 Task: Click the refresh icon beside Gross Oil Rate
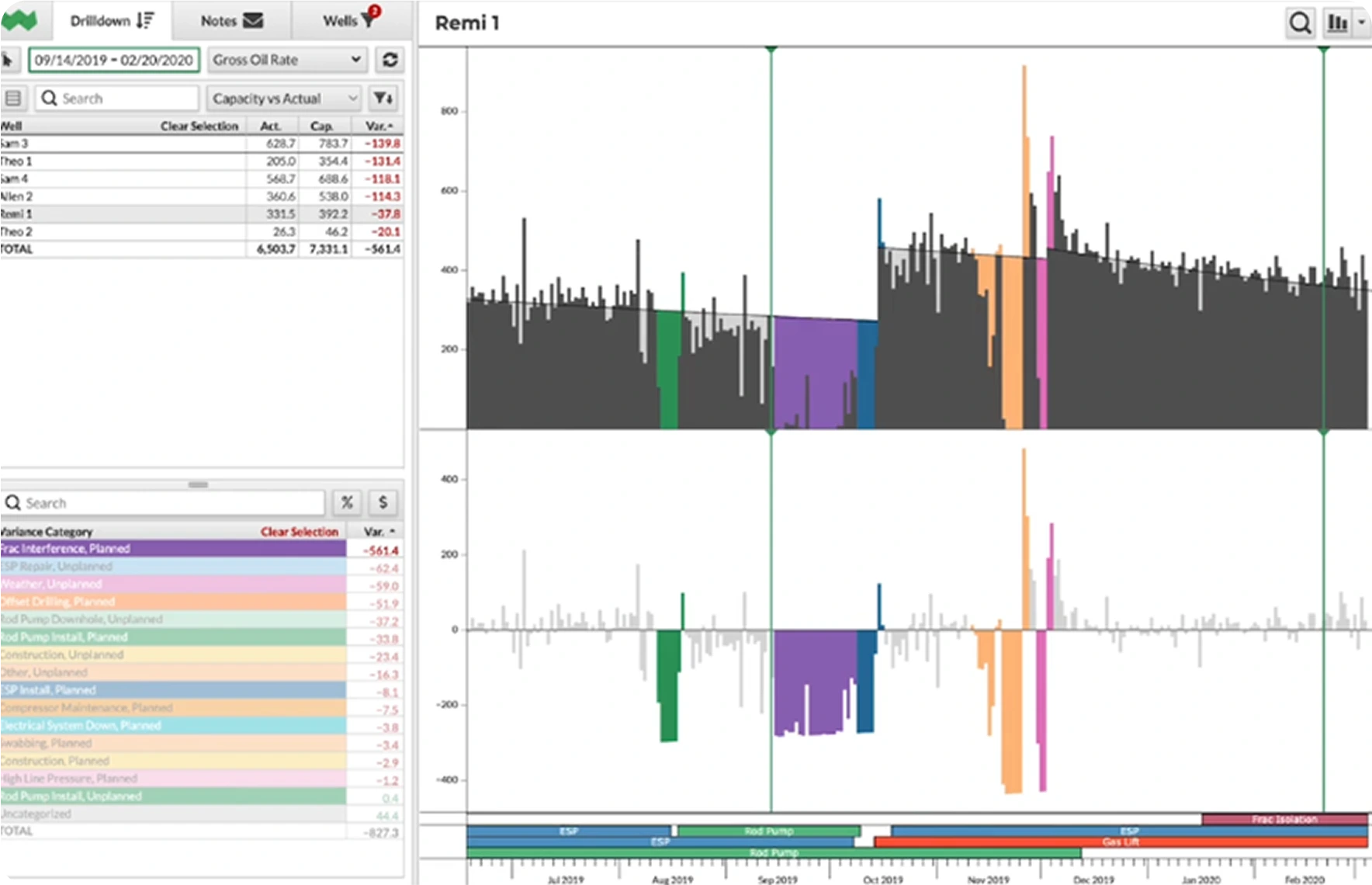390,60
